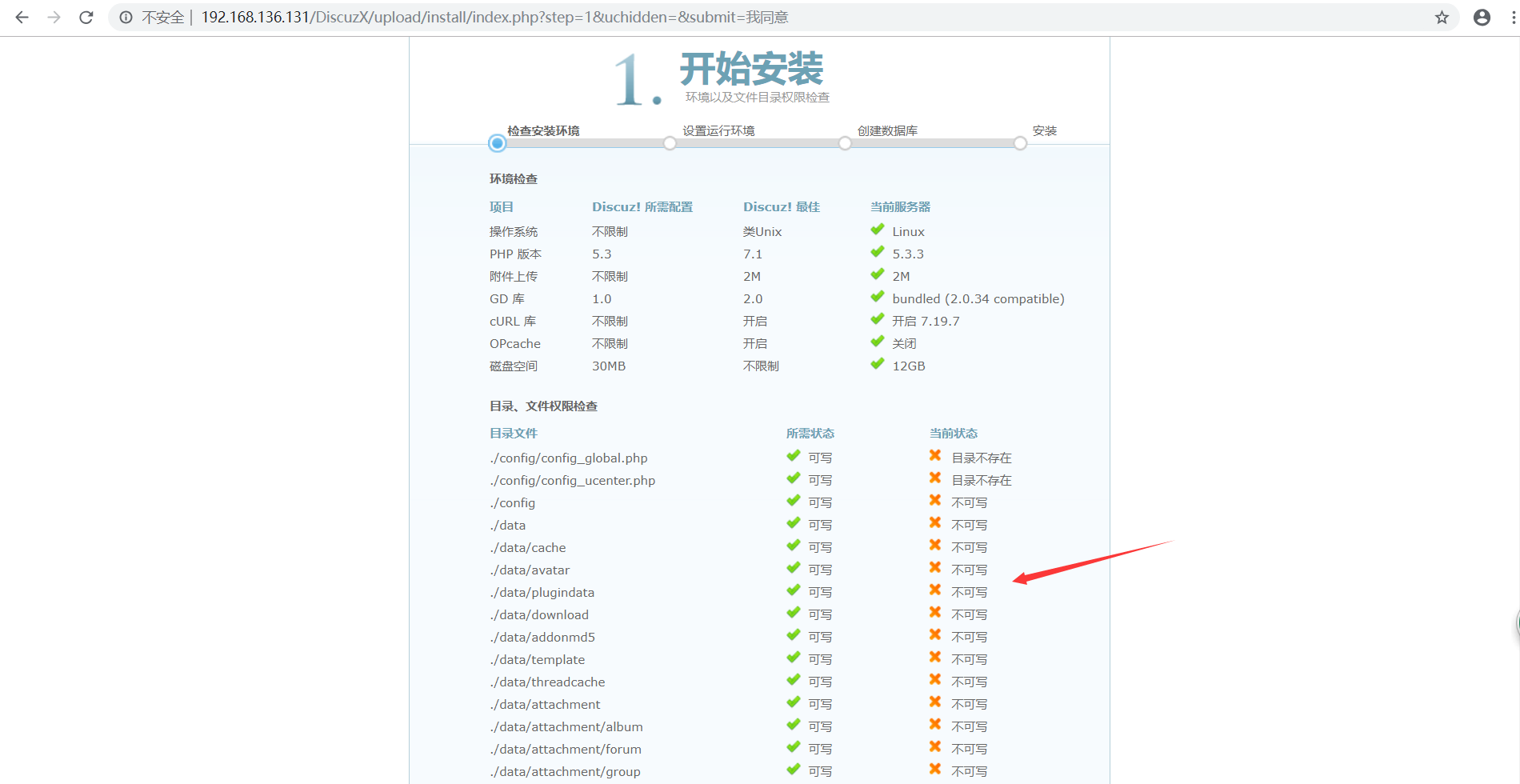
Task: Bookmark this page with the star
Action: (x=1442, y=17)
